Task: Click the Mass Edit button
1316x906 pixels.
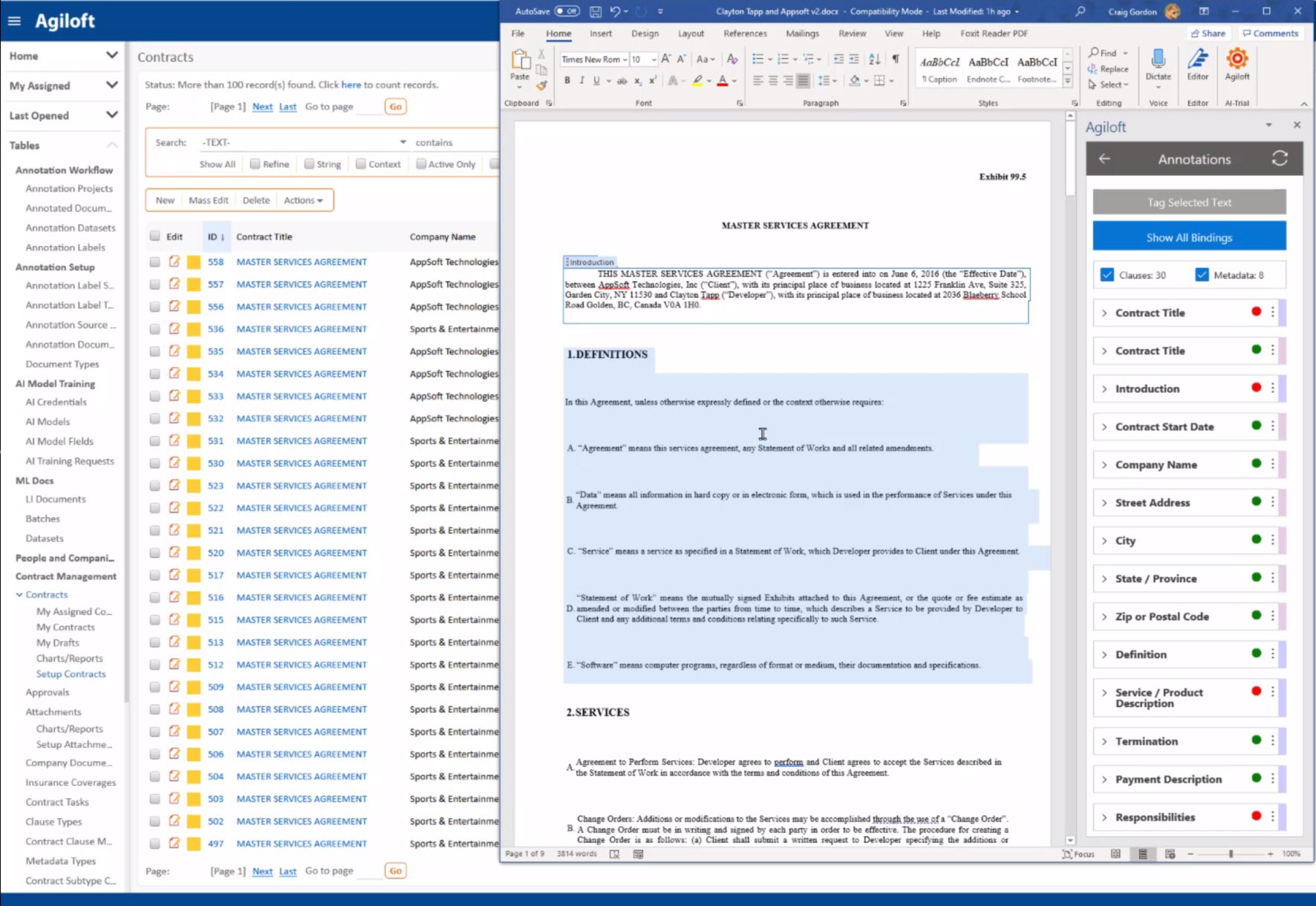Action: (x=209, y=201)
